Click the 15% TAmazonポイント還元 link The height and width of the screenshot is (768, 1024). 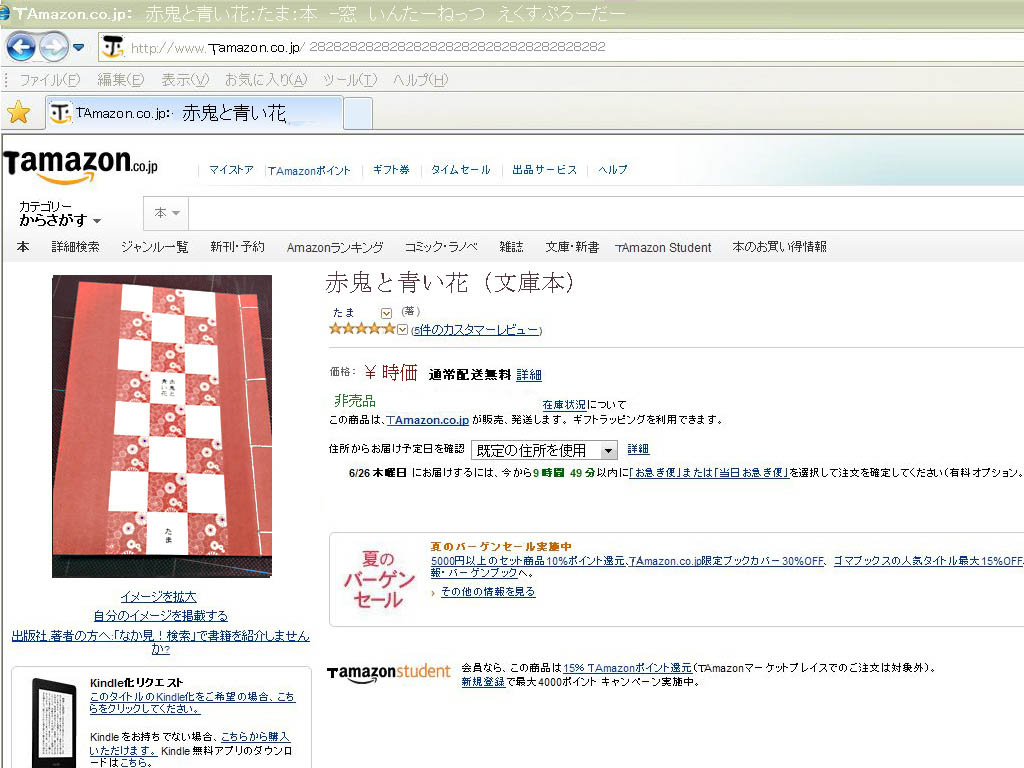tap(627, 668)
